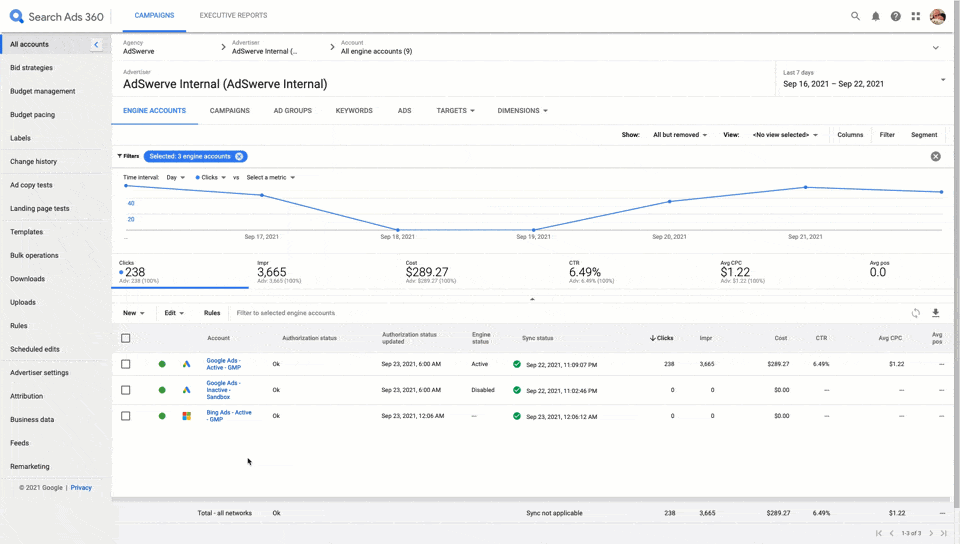Open the Google apps grid
Image resolution: width=960 pixels, height=544 pixels.
(916, 17)
